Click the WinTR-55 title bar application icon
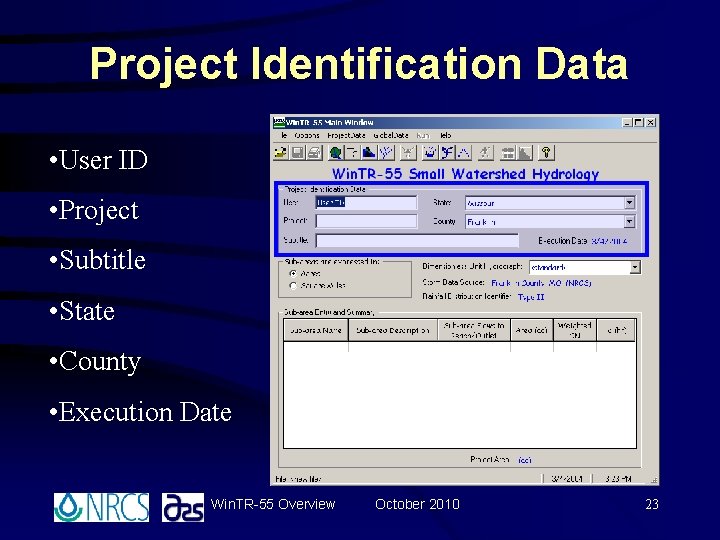Screen dimensions: 720x540 [x=279, y=122]
